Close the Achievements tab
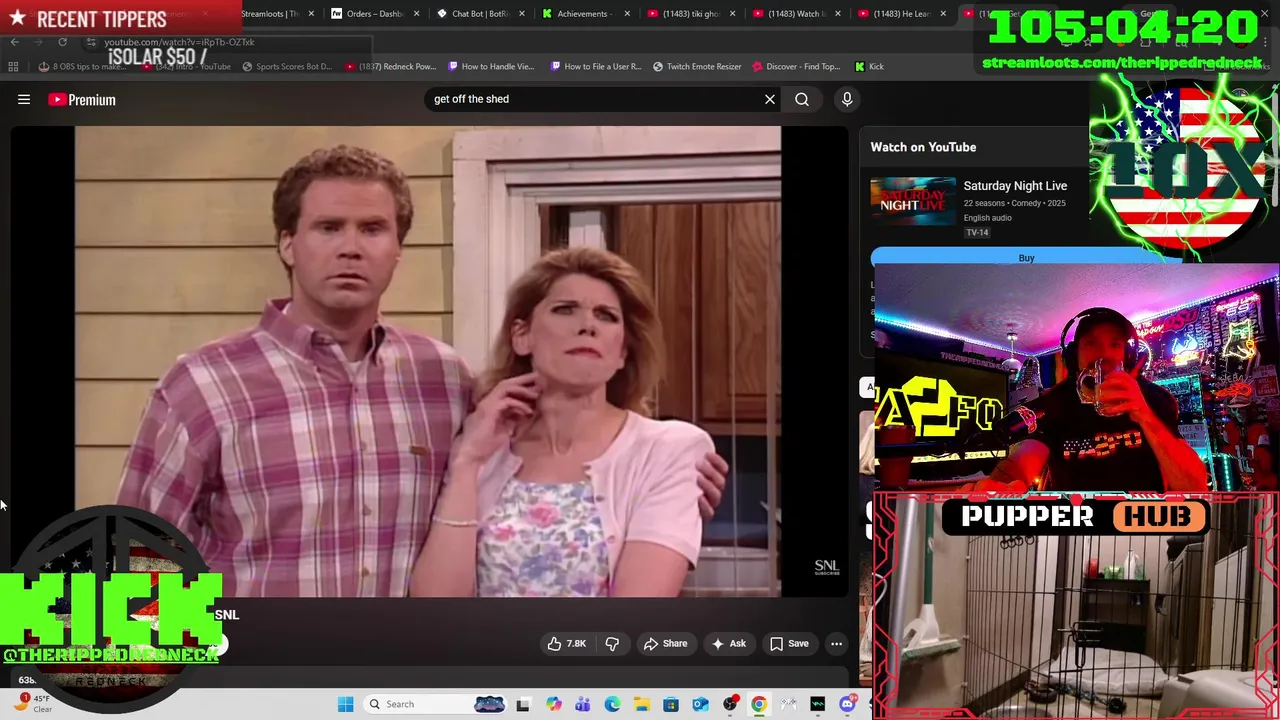Image resolution: width=1280 pixels, height=720 pixels. [627, 14]
